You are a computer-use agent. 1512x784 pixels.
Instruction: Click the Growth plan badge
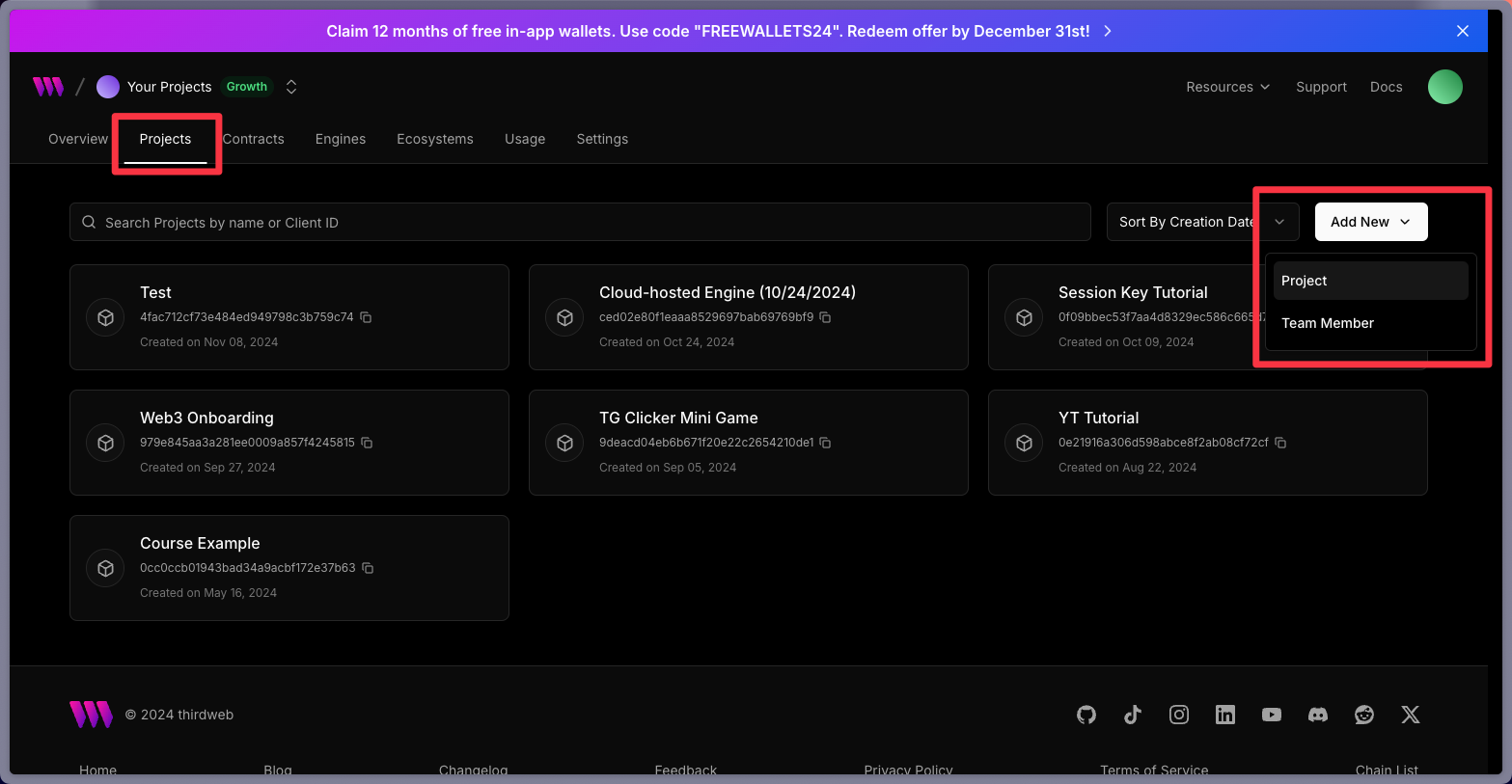pyautogui.click(x=247, y=87)
